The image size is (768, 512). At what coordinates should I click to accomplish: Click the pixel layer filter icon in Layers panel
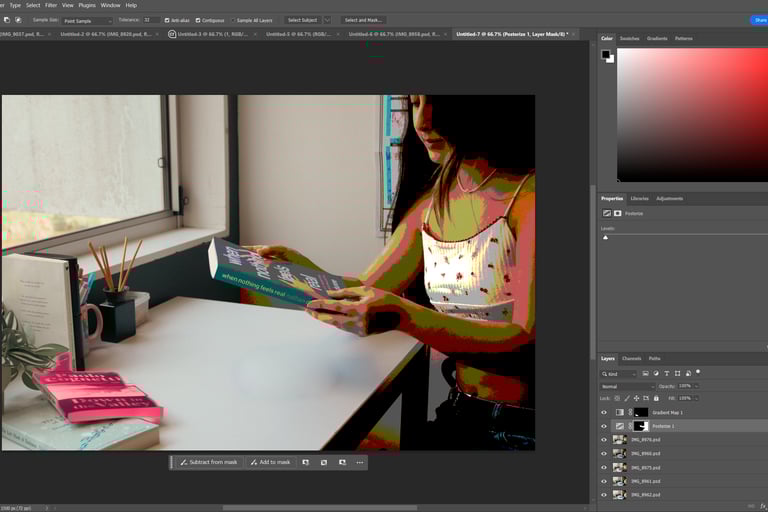646,373
